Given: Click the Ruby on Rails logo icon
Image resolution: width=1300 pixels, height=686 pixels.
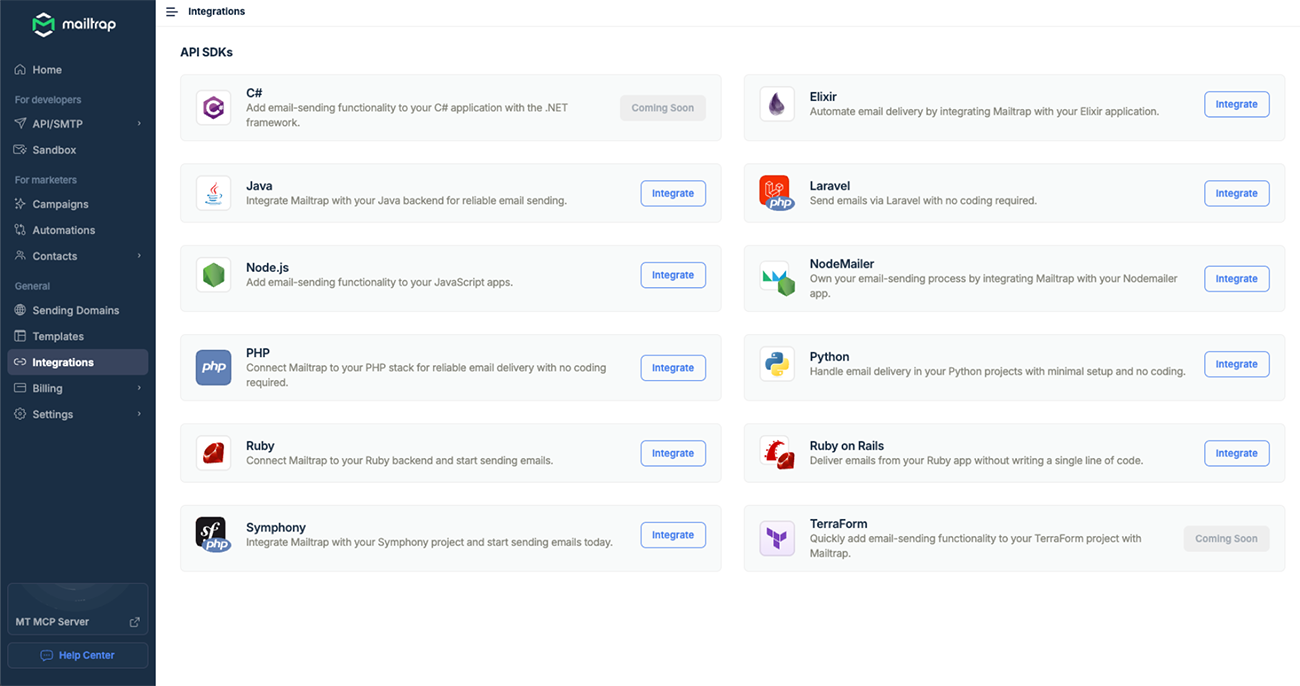Looking at the screenshot, I should [x=777, y=453].
